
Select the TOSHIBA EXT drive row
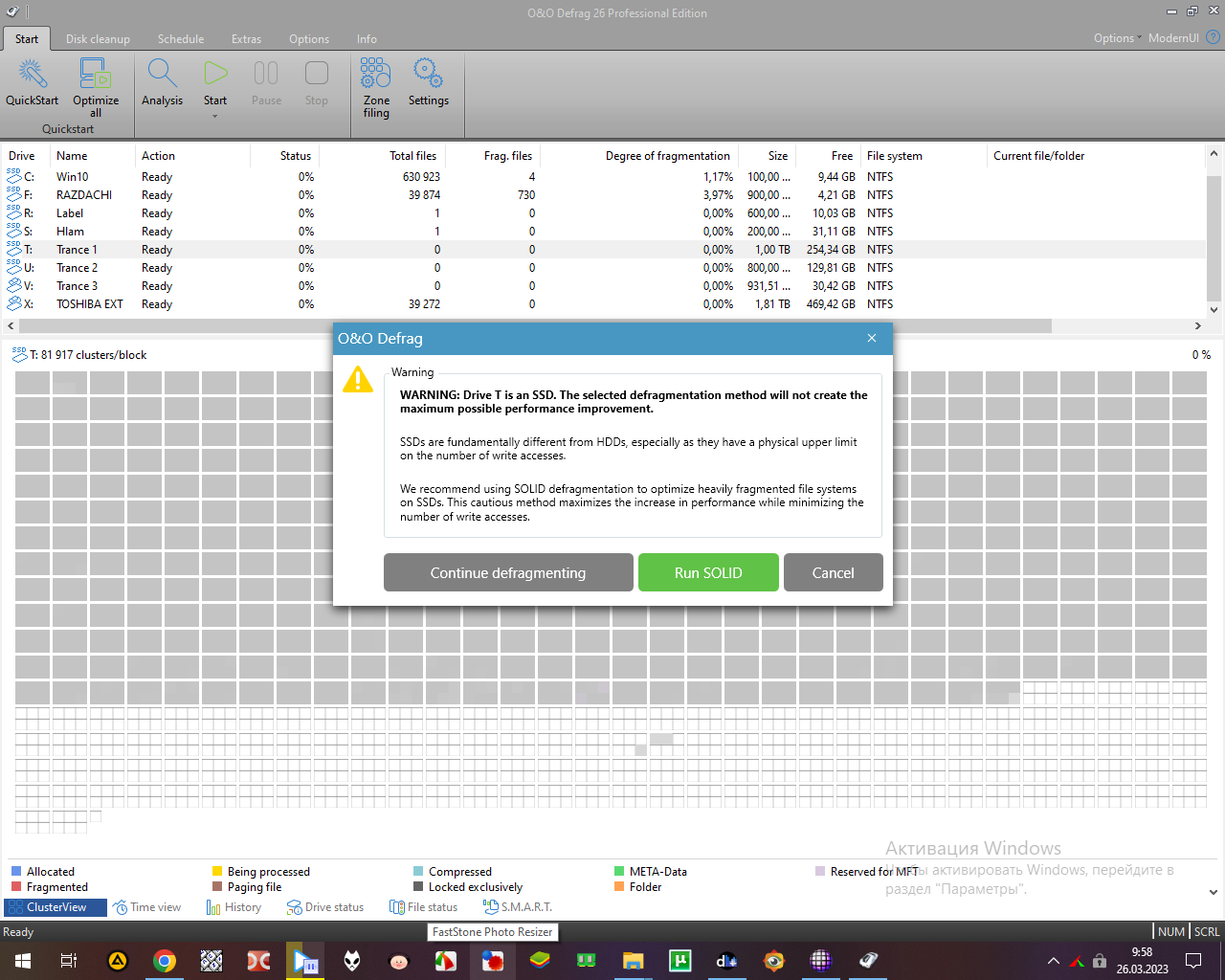(x=89, y=304)
